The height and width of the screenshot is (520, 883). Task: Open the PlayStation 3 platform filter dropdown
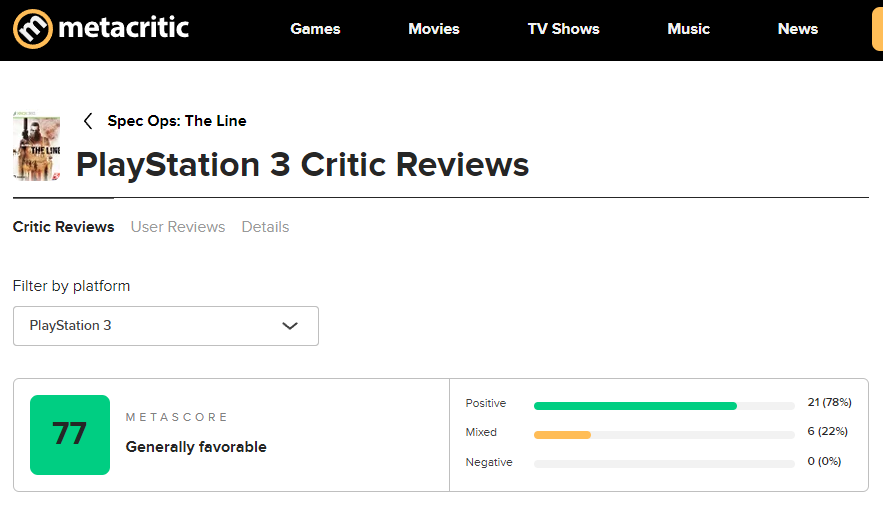[x=166, y=326]
